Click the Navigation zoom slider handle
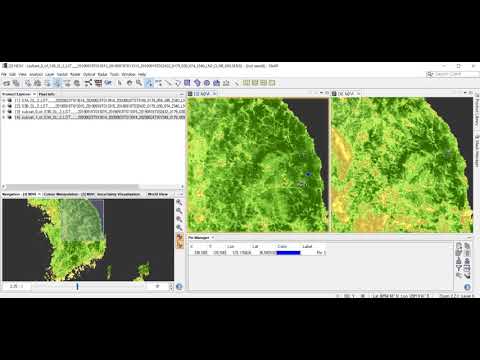The height and width of the screenshot is (360, 480). [77, 286]
